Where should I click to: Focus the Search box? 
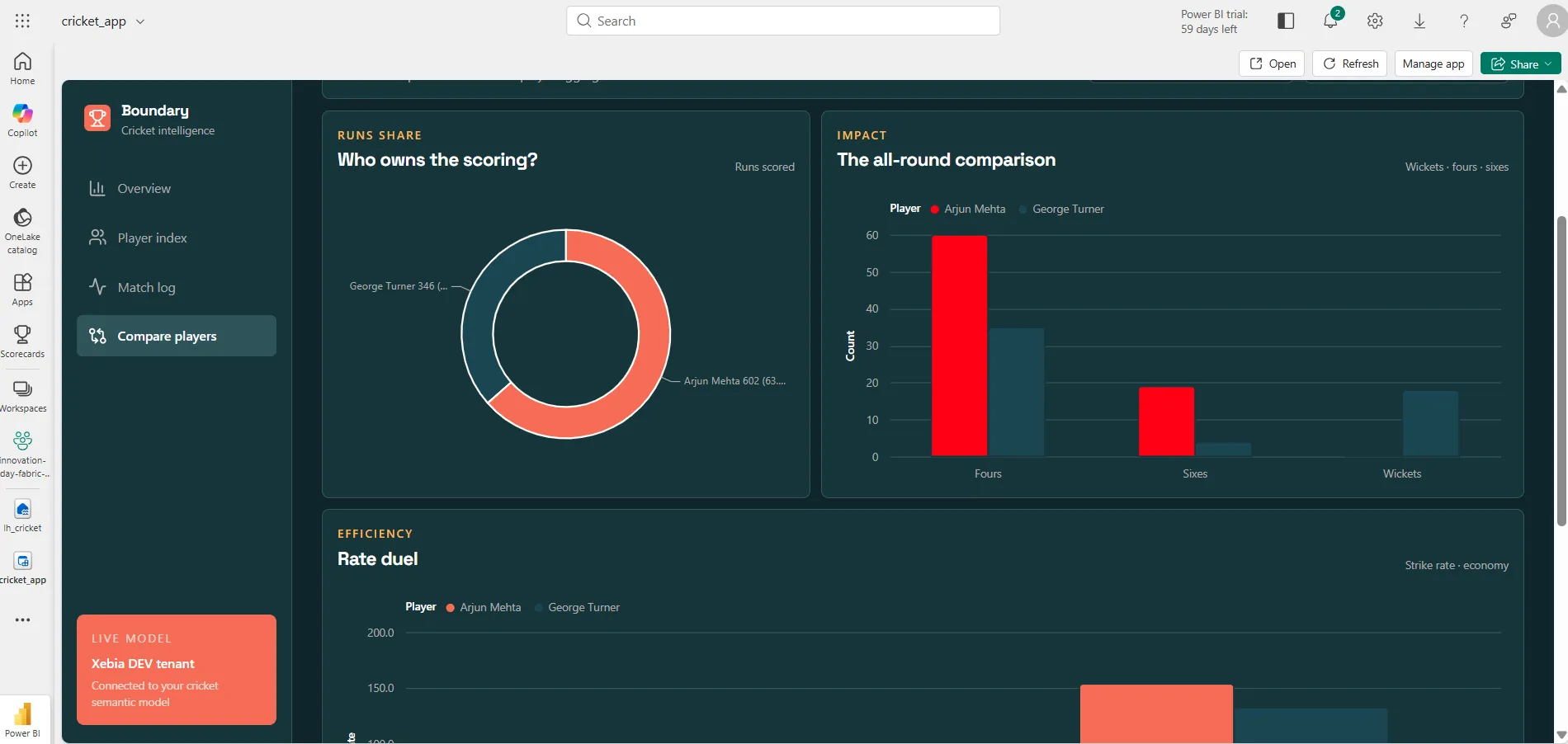(x=783, y=21)
